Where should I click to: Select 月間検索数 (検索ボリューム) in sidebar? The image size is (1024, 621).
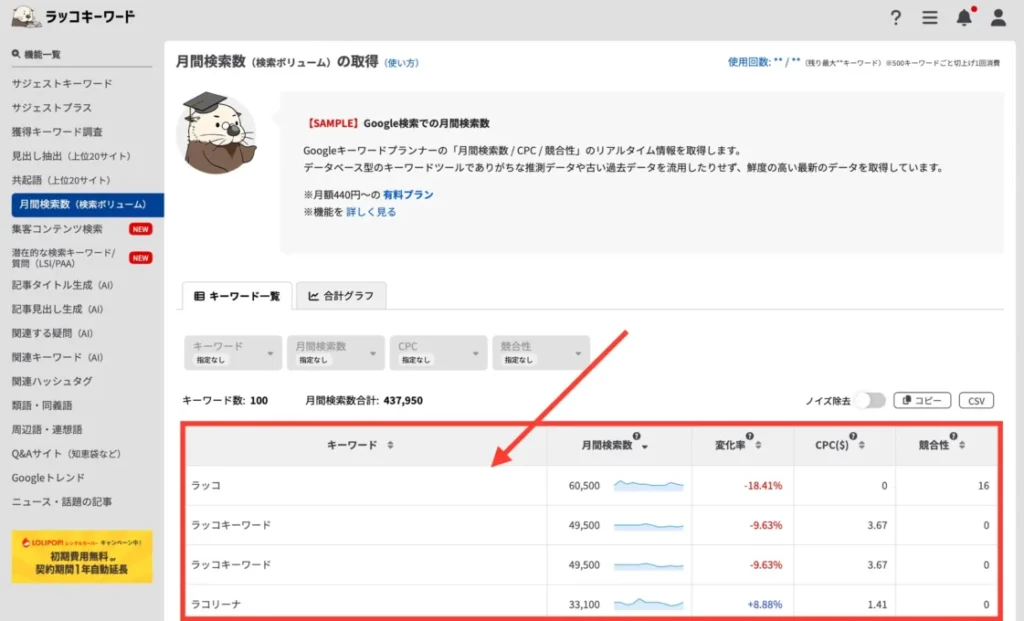pos(88,204)
